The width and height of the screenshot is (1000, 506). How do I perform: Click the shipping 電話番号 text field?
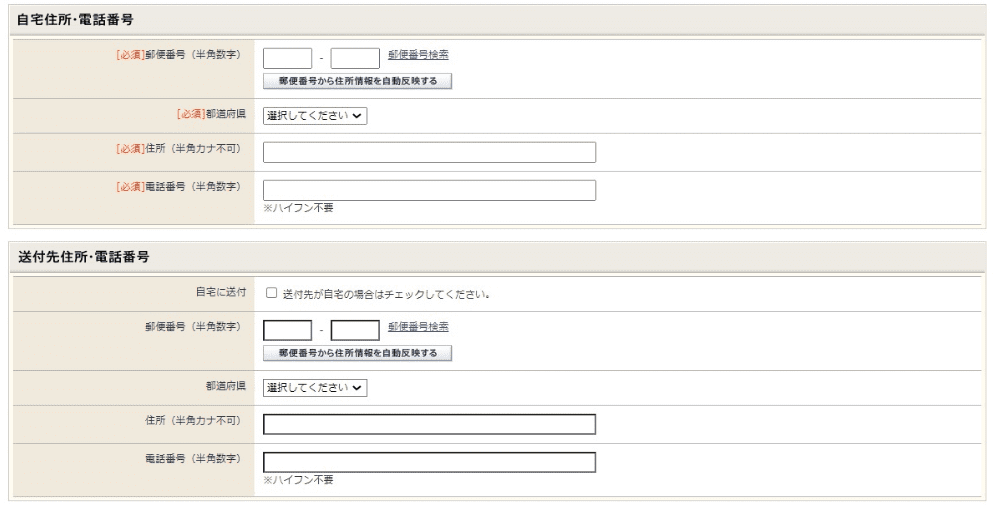point(429,462)
